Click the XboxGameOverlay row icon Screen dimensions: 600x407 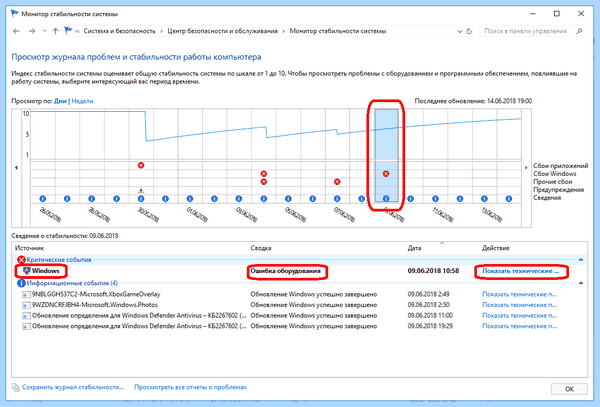[x=26, y=295]
